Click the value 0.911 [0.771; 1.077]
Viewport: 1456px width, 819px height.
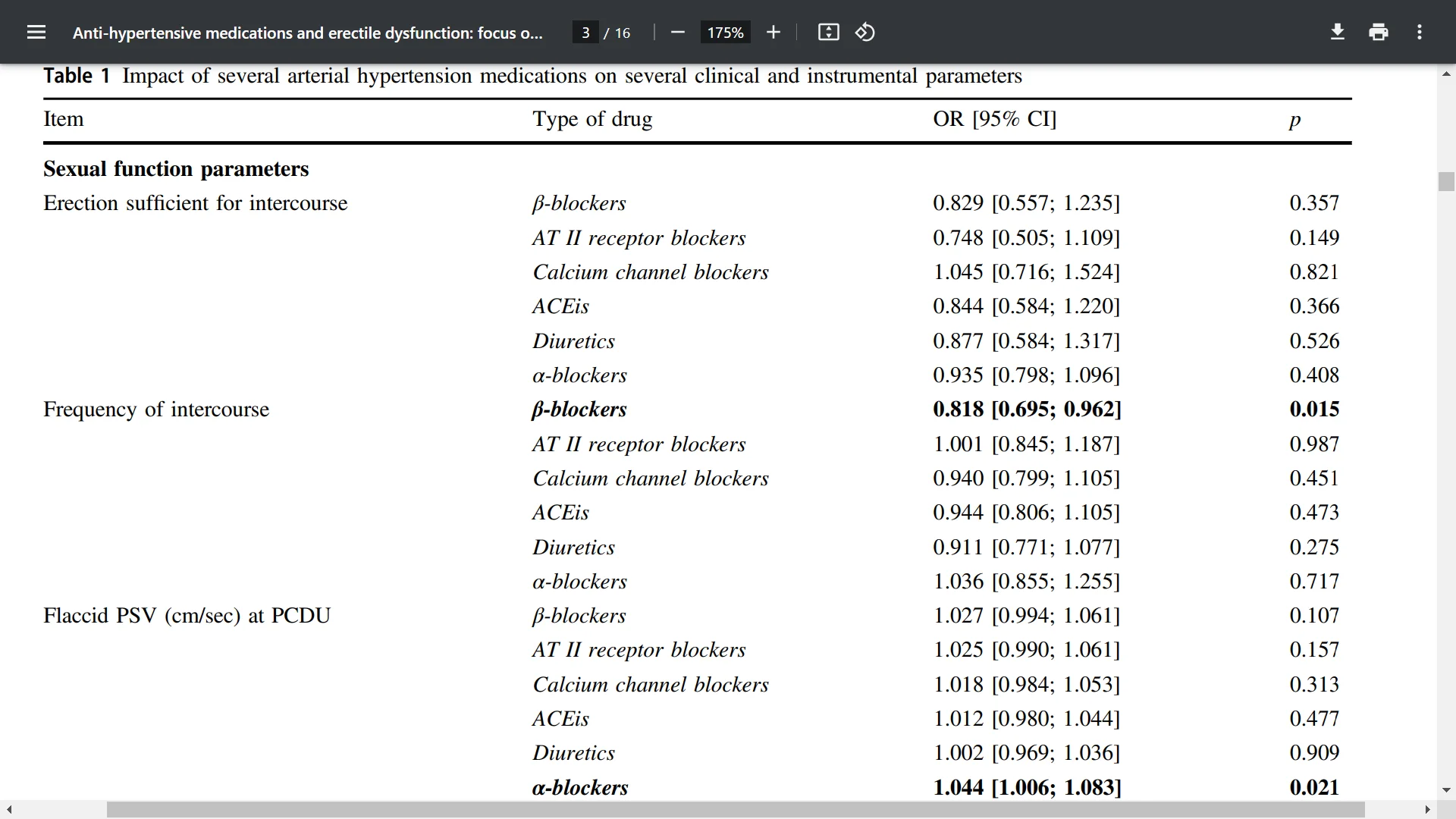[1026, 547]
